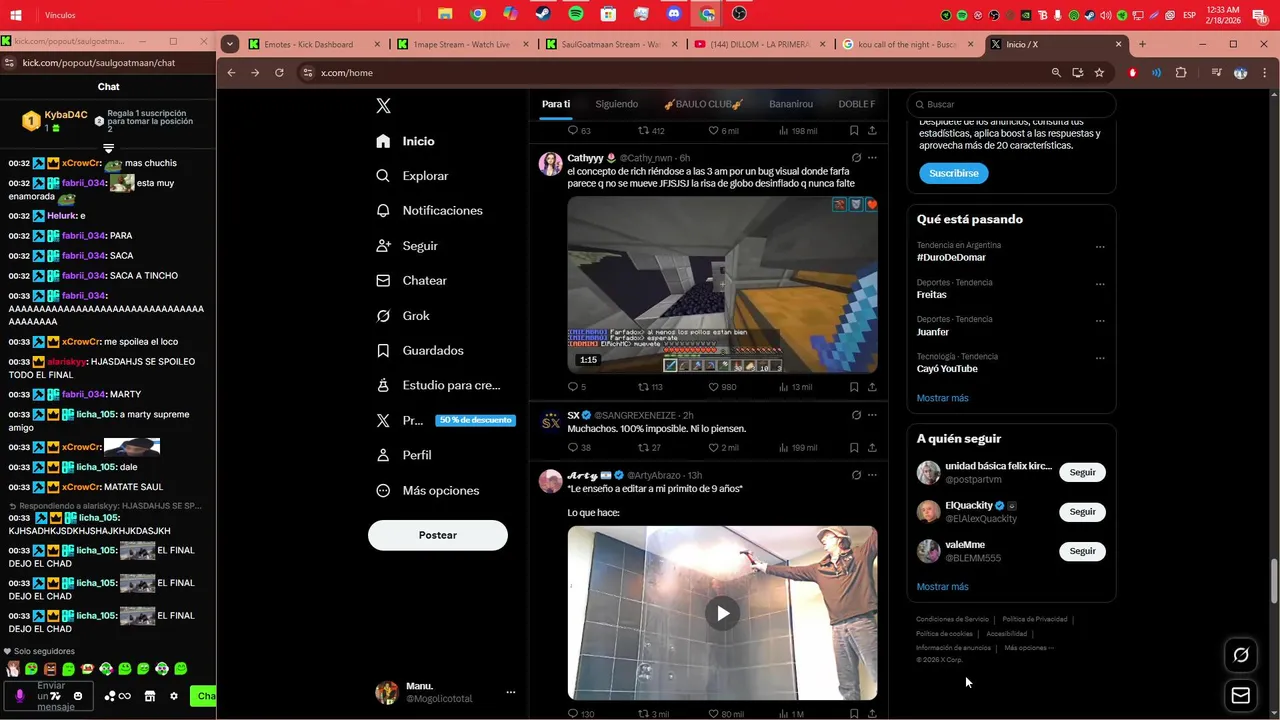Play Arty's video
The image size is (1280, 720).
tap(723, 613)
